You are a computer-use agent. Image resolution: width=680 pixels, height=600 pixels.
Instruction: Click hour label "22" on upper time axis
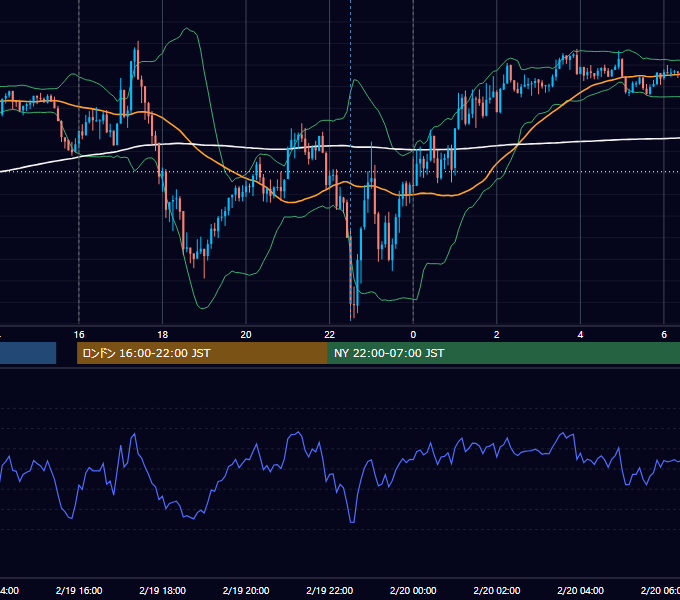point(330,335)
